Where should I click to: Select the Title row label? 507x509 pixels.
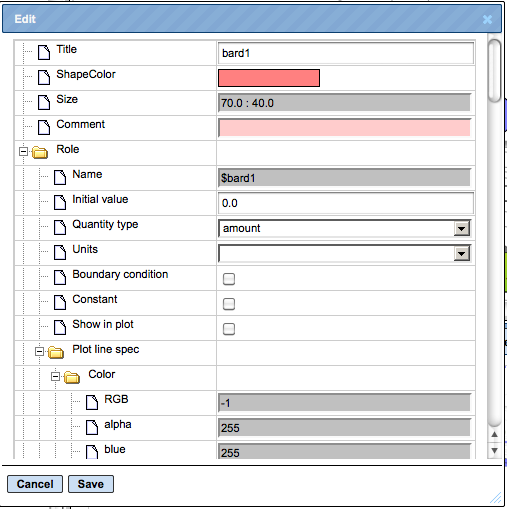coord(67,49)
